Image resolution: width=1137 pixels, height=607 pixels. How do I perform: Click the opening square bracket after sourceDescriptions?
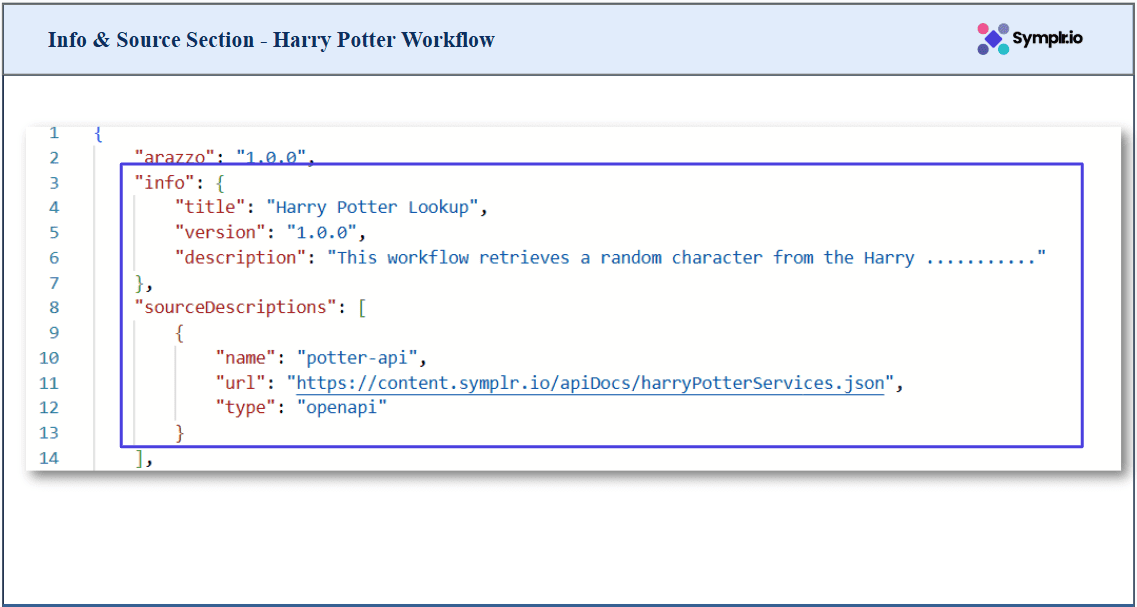tap(361, 307)
